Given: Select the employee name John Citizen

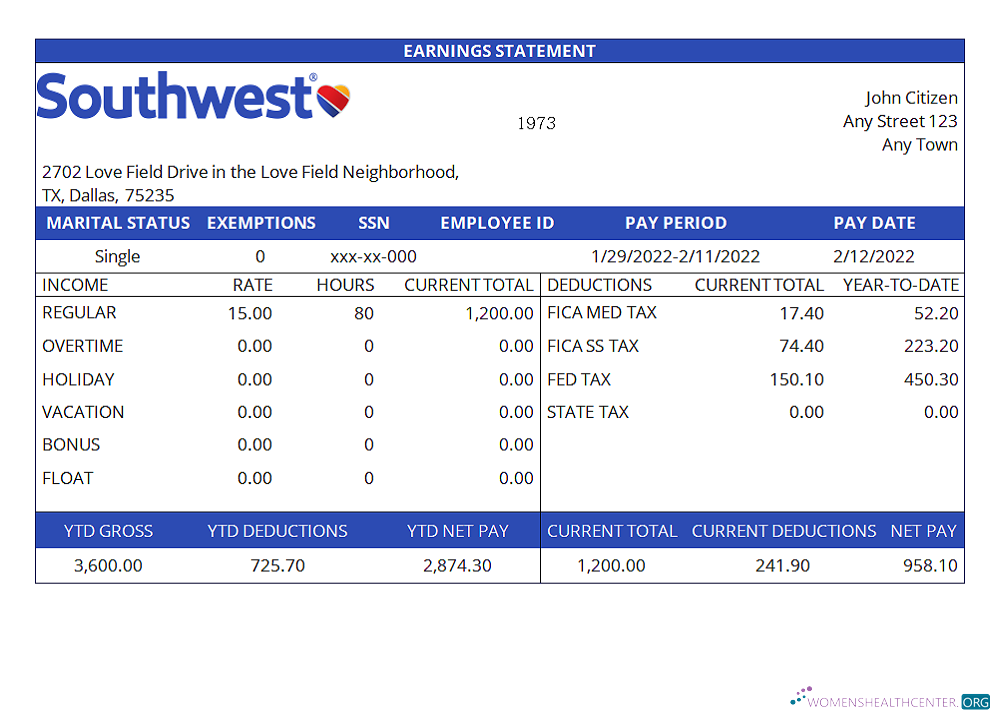Looking at the screenshot, I should coord(911,97).
